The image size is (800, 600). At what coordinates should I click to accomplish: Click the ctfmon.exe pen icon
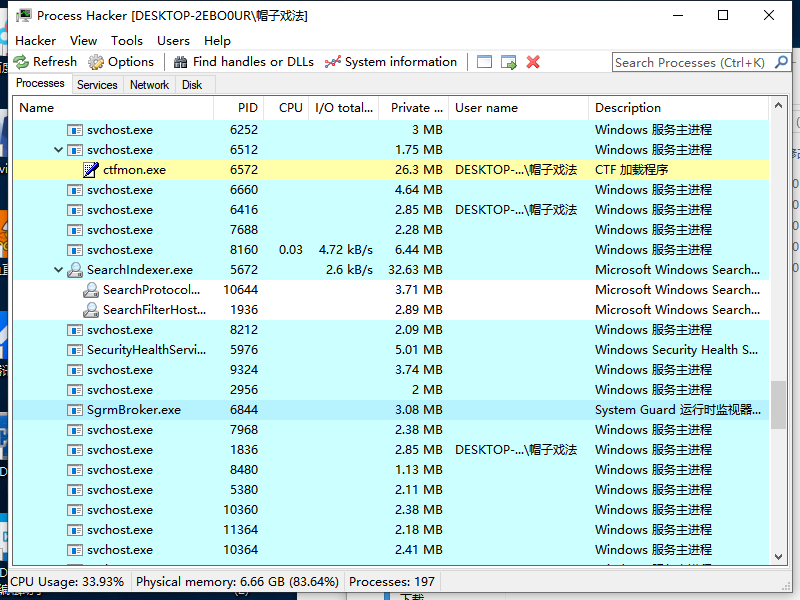pyautogui.click(x=91, y=170)
